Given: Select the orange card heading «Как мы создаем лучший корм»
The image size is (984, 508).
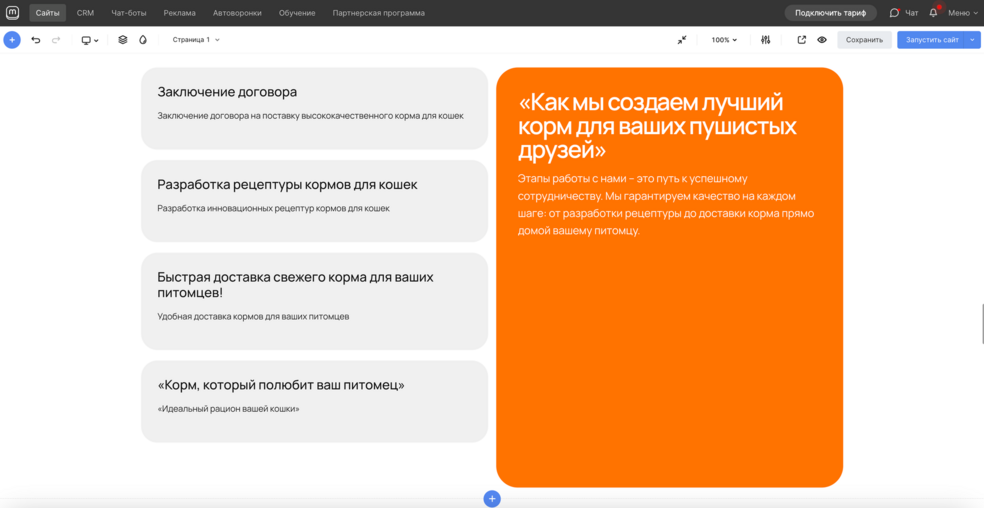Looking at the screenshot, I should coord(657,126).
